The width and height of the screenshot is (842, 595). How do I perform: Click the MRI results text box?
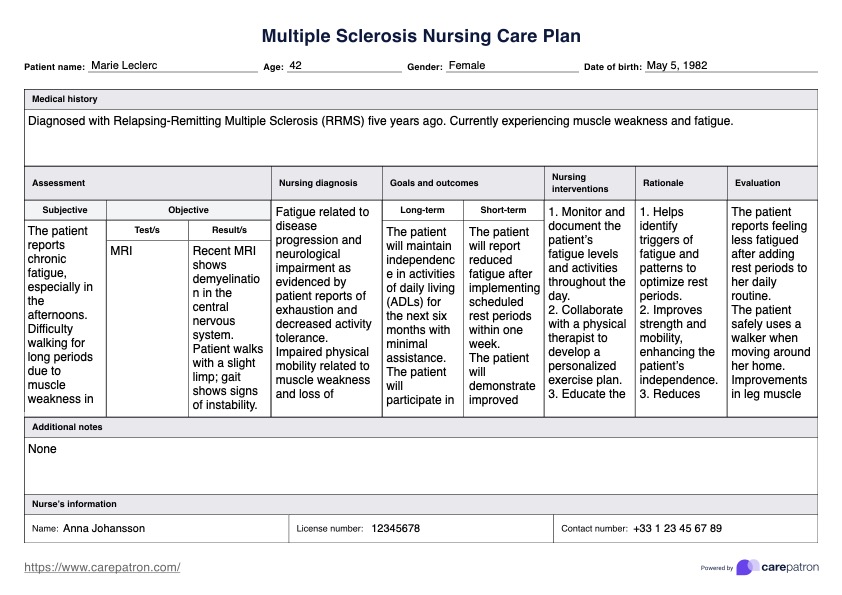click(x=228, y=327)
